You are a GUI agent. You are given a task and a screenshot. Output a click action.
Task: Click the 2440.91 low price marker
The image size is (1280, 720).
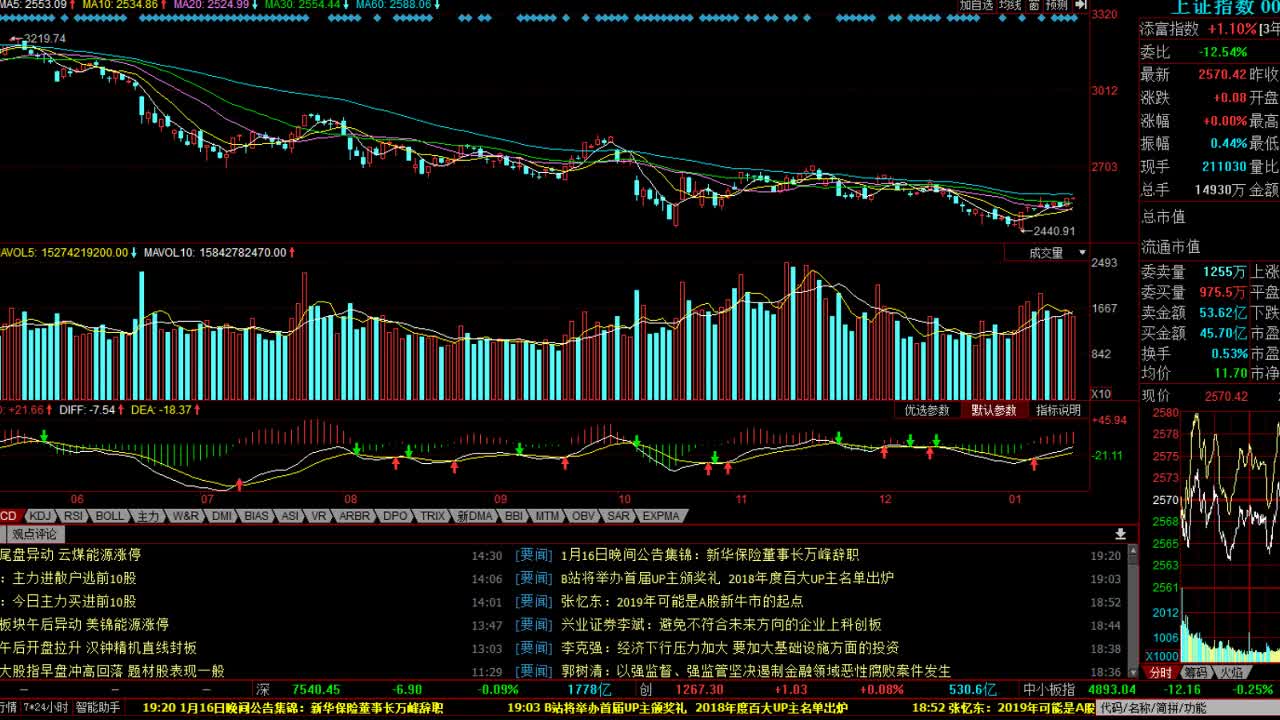(x=1054, y=231)
